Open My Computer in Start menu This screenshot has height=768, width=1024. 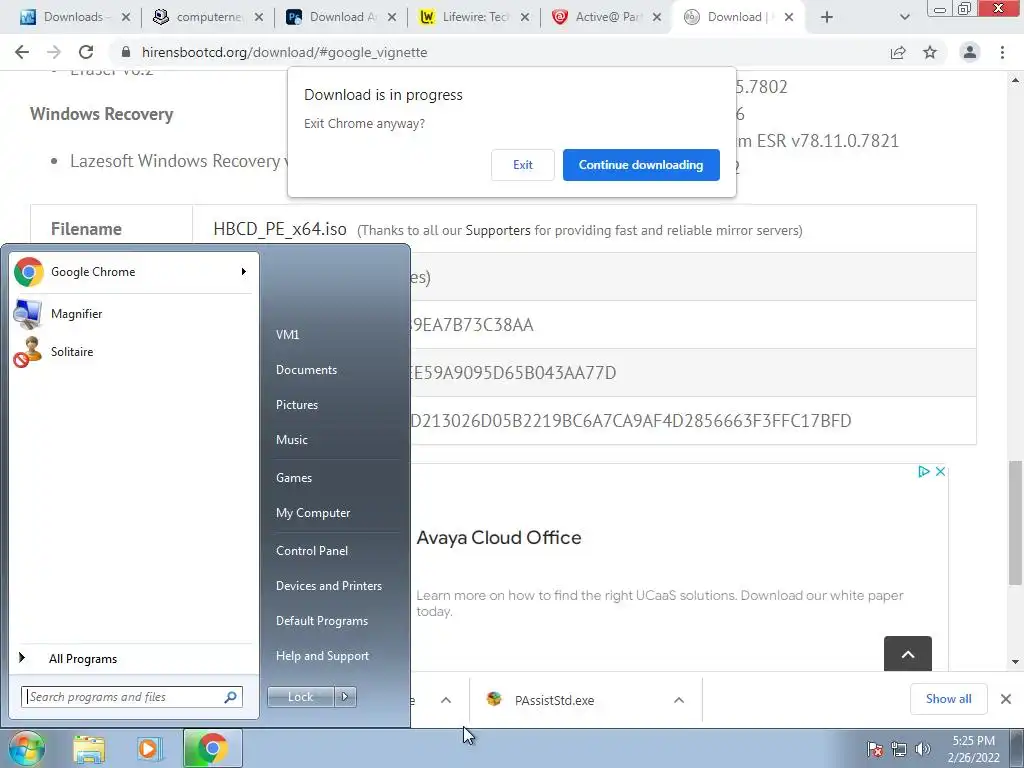[313, 513]
